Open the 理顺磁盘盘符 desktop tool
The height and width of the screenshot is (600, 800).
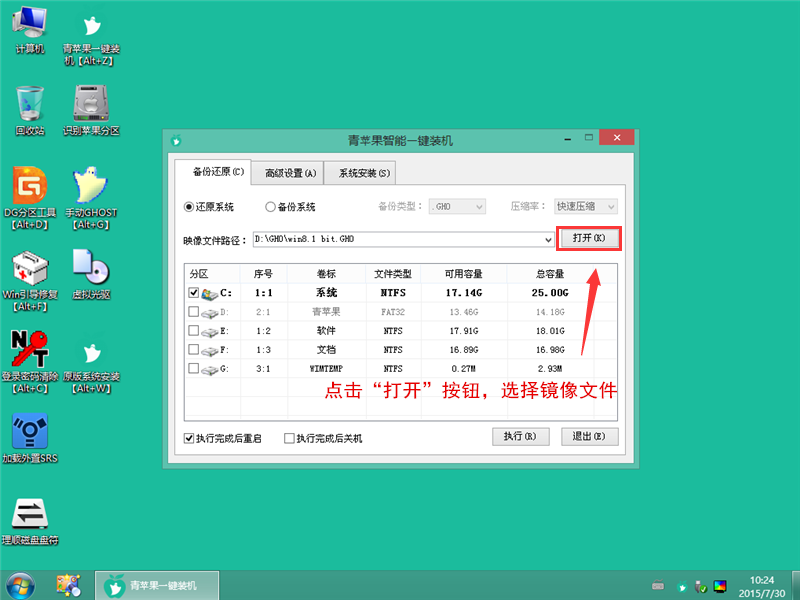coord(30,515)
